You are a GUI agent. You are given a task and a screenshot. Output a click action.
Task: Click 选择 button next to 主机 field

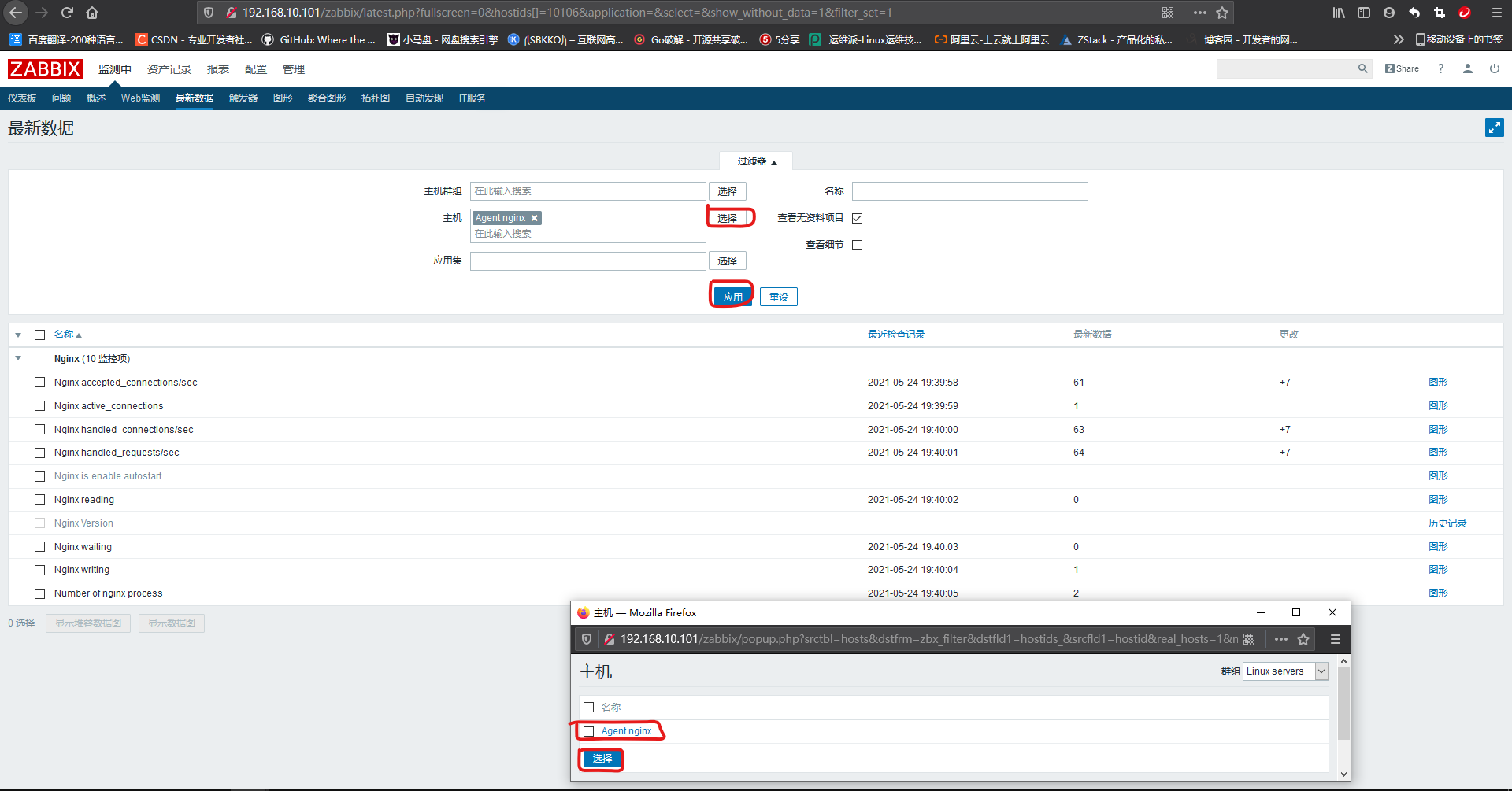(x=728, y=218)
